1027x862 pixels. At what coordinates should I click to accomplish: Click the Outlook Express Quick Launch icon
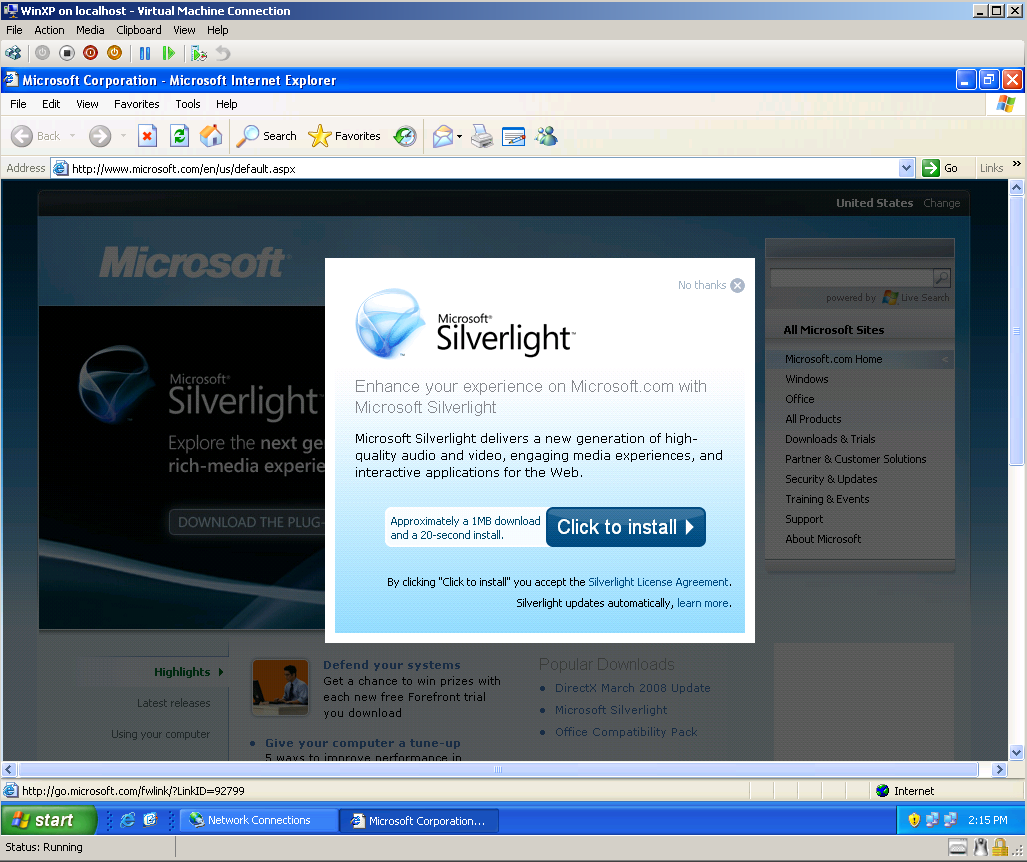pos(151,820)
